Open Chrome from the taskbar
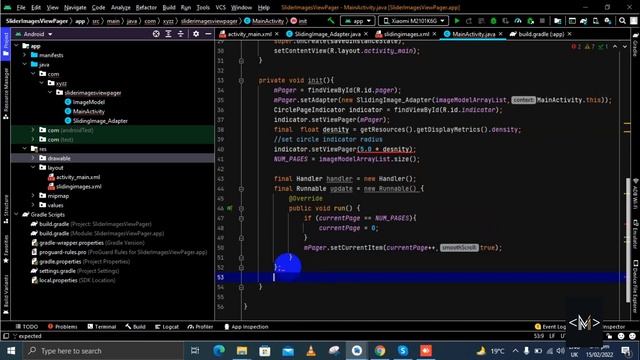Viewport: 640px width, 360px height. (x=380, y=351)
